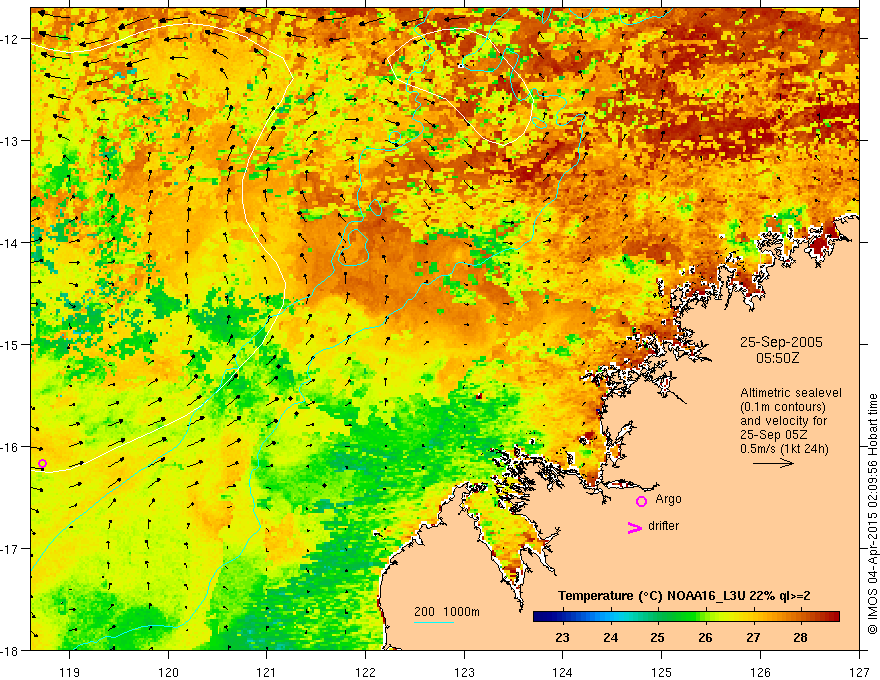880x680 pixels.
Task: Click color bar tick label 23
Action: (x=562, y=637)
